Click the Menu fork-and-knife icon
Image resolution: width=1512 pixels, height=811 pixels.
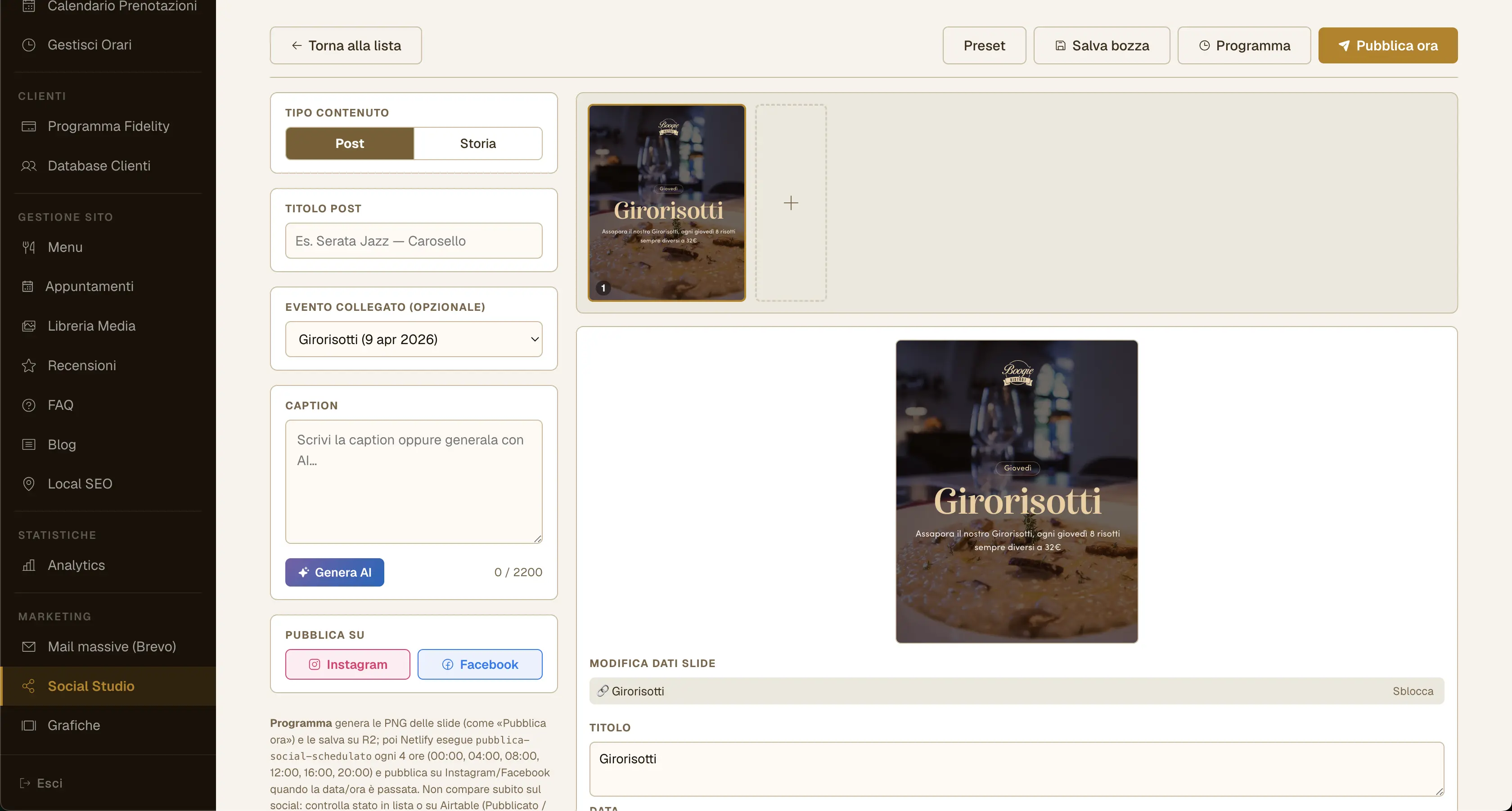(29, 247)
